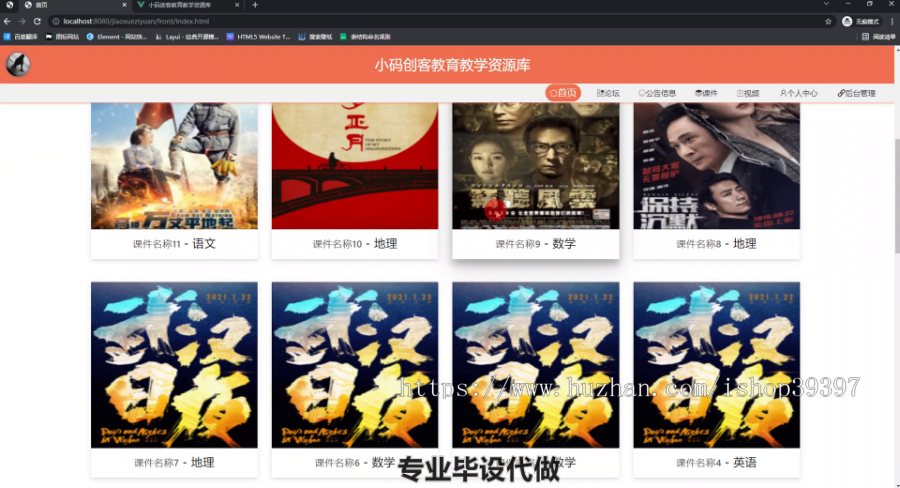Click the caption 课件名称7 - 地理
Image resolution: width=900 pixels, height=488 pixels.
pos(174,462)
